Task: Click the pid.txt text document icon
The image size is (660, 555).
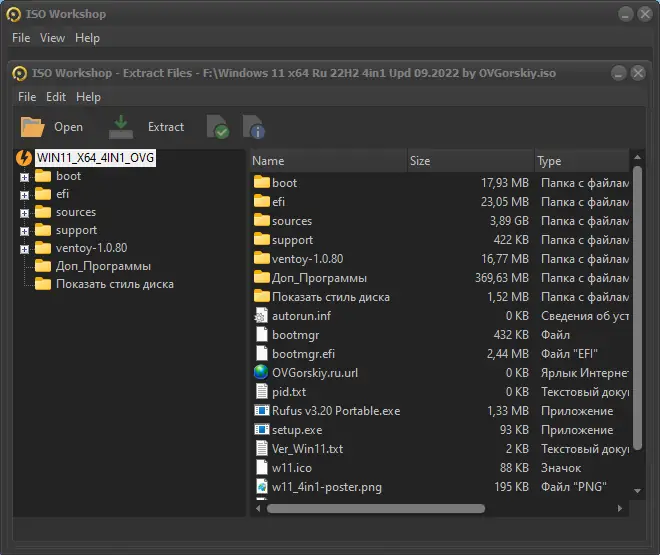Action: (x=262, y=391)
